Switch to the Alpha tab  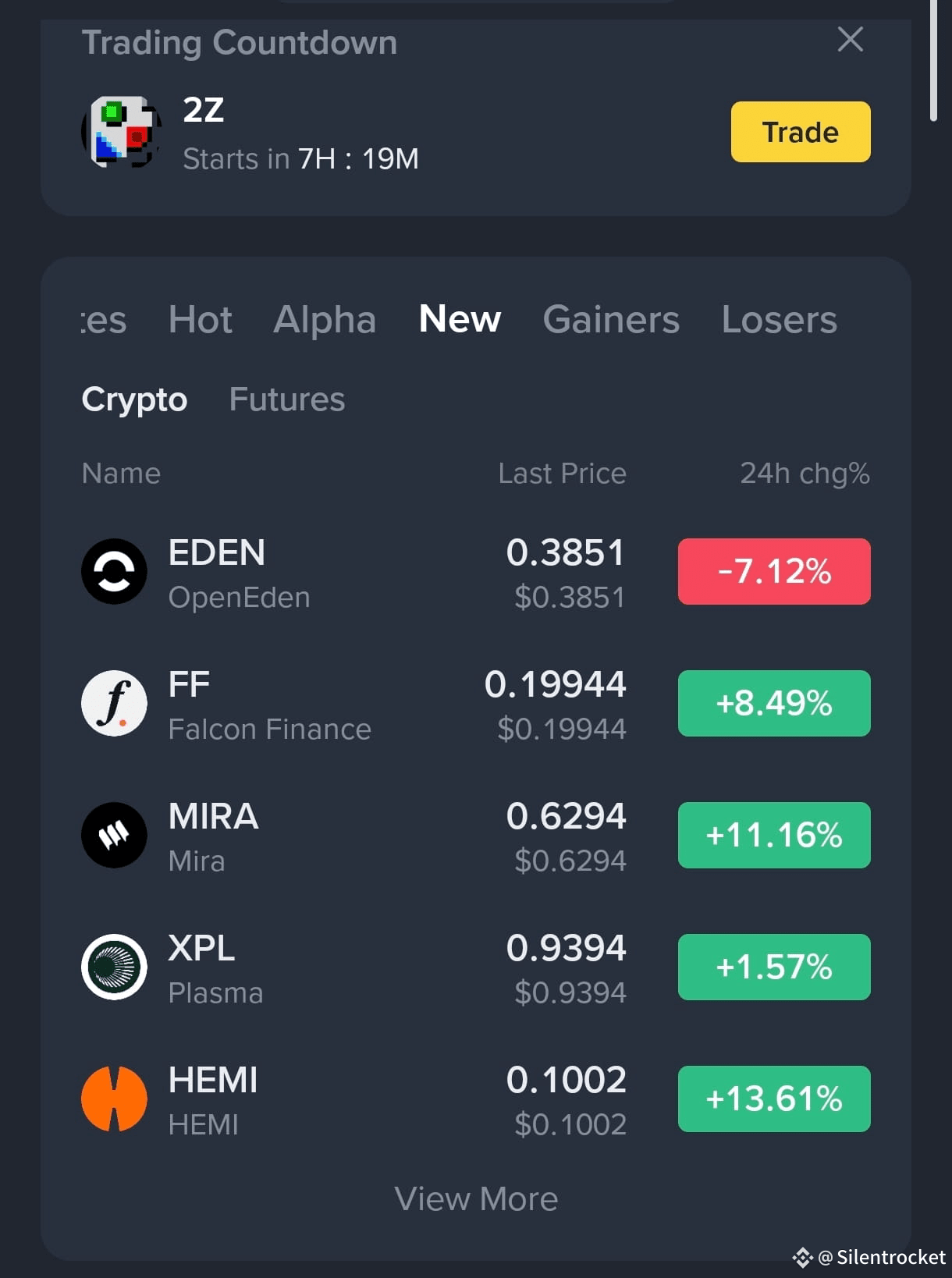325,319
